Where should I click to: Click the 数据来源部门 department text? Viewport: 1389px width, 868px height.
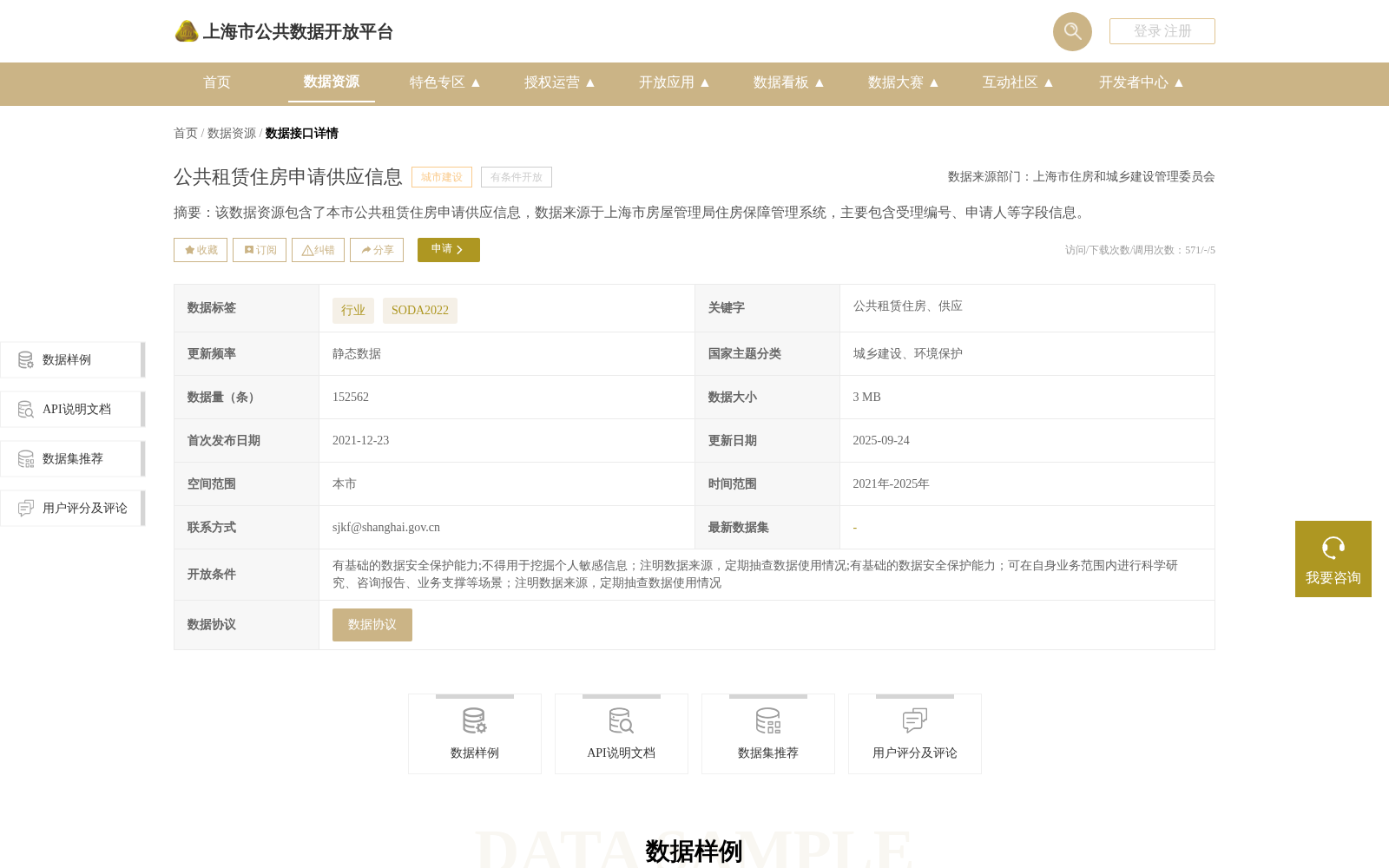(x=1082, y=177)
